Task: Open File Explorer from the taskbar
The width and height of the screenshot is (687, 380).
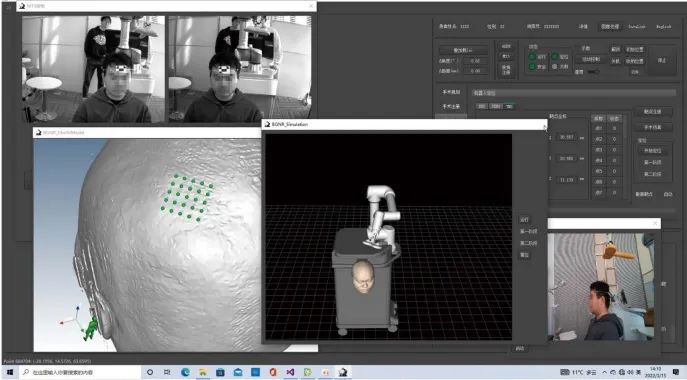Action: [203, 372]
